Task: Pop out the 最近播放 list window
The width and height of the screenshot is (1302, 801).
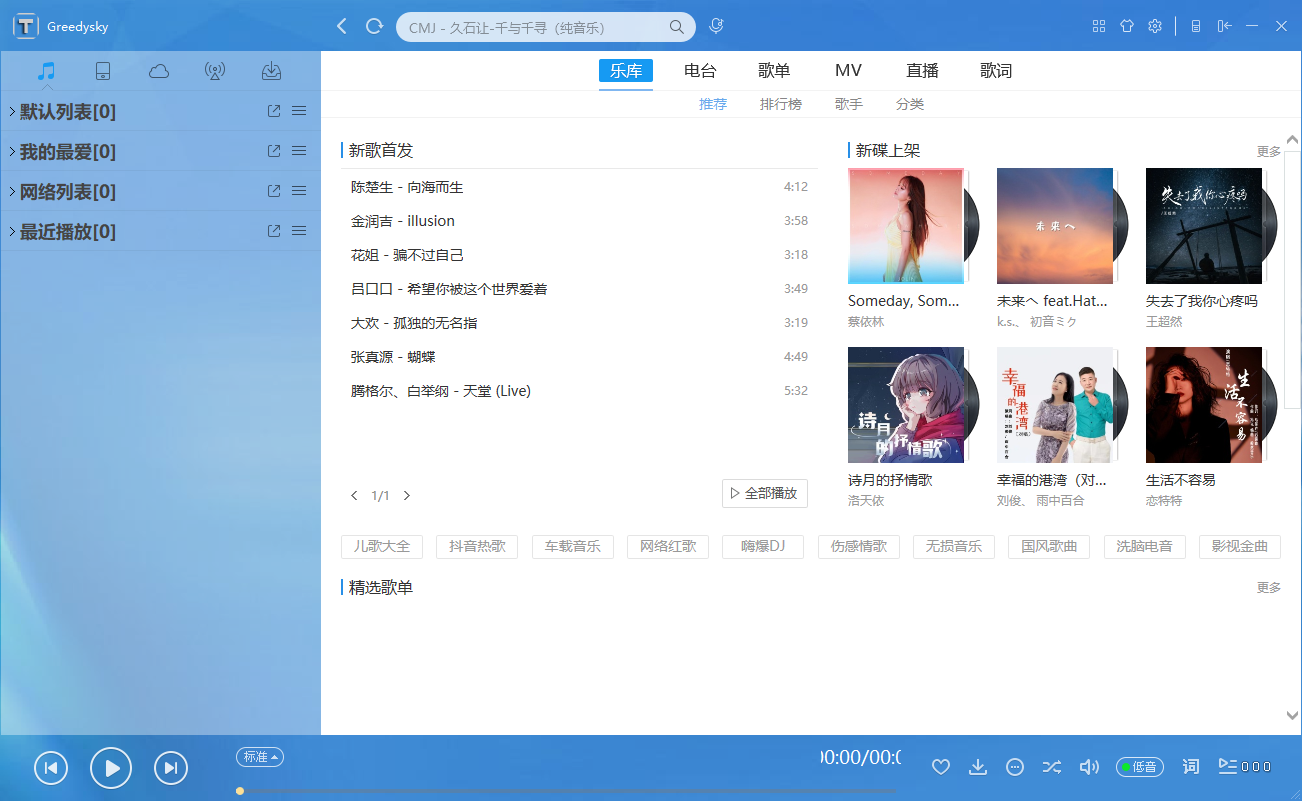Action: coord(274,231)
